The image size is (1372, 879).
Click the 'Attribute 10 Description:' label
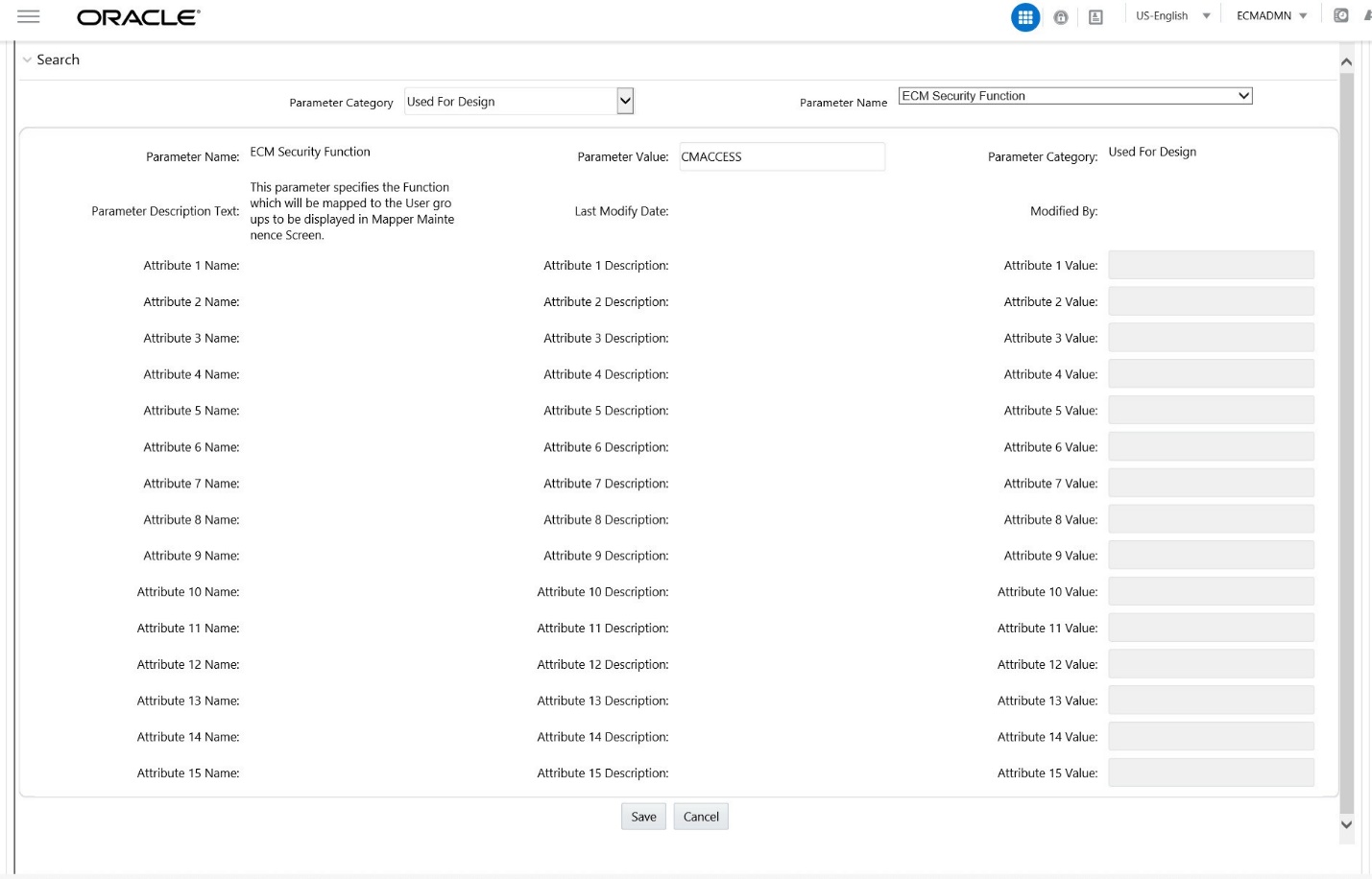tap(603, 591)
